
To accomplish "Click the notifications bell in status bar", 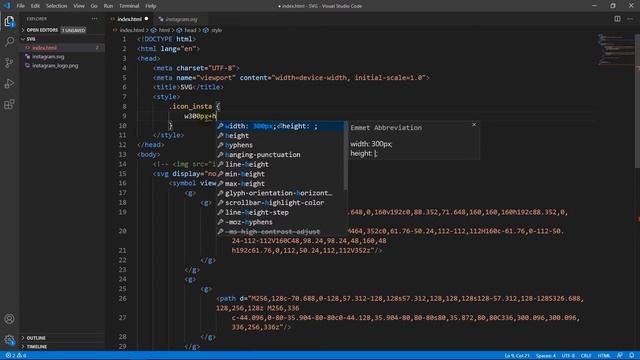I will (x=631, y=356).
